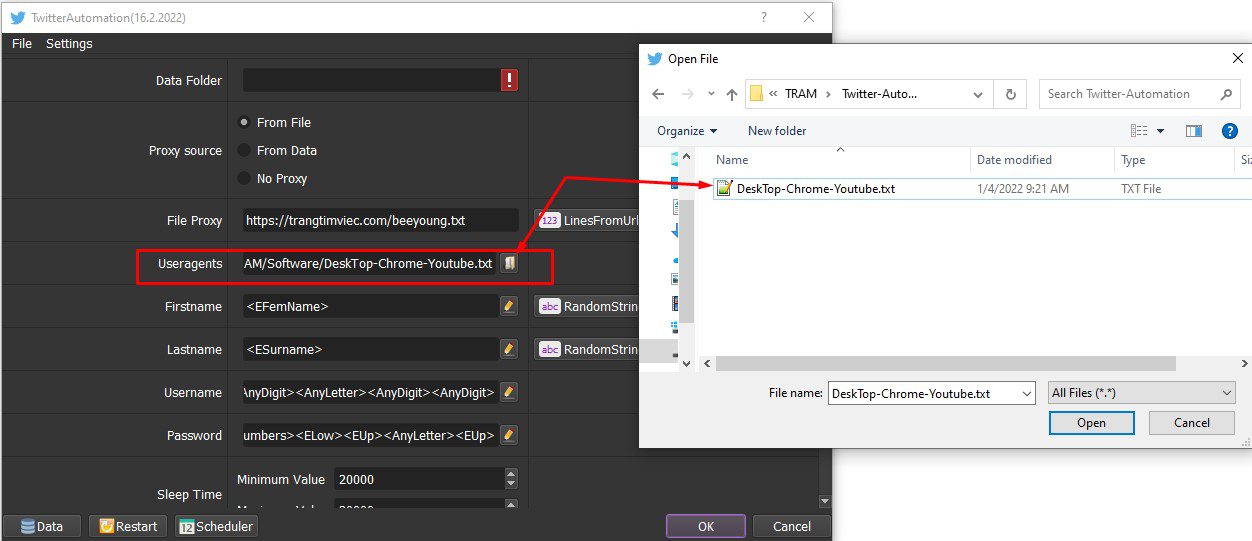The width and height of the screenshot is (1252, 541).
Task: Click the Refresh icon in Open File dialog
Action: (x=1011, y=94)
